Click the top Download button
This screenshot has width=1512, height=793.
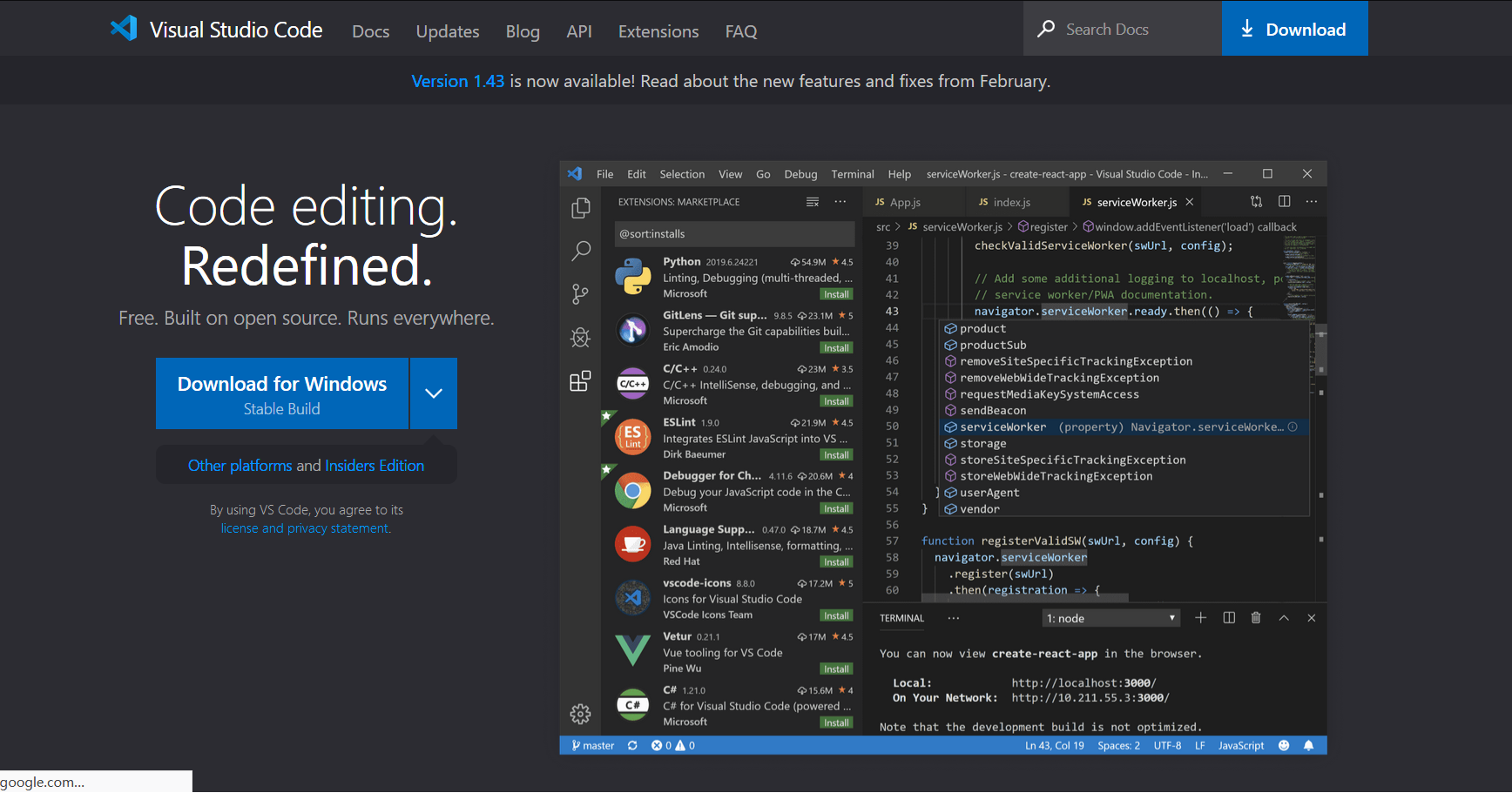pos(1294,29)
